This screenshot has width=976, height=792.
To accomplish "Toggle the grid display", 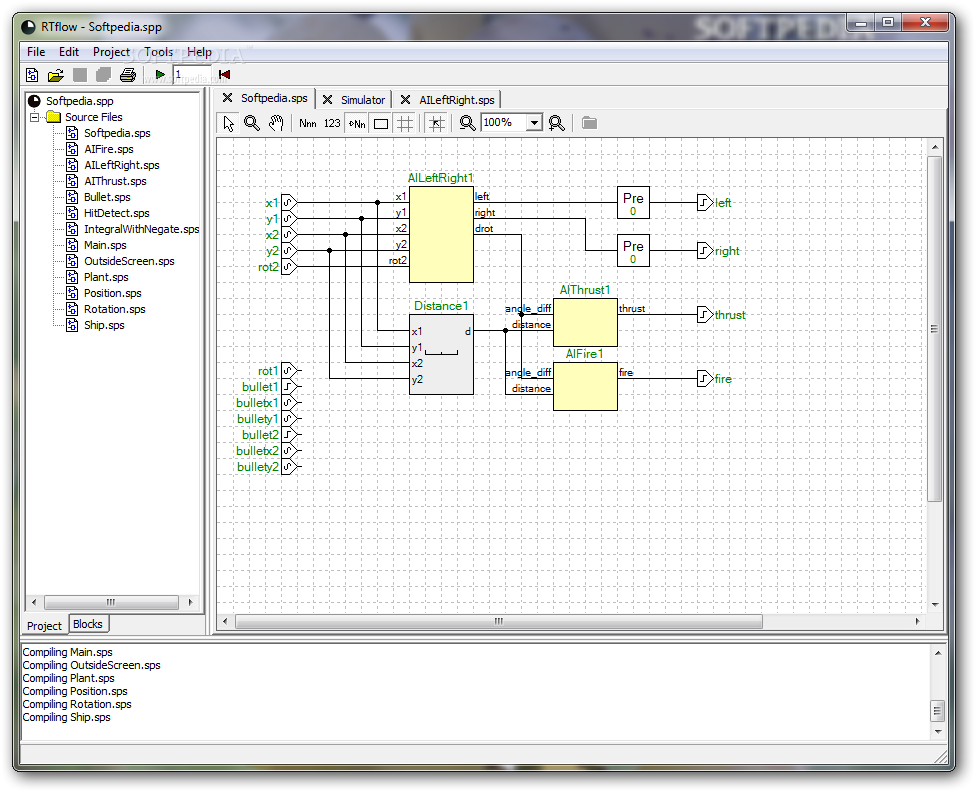I will (405, 123).
